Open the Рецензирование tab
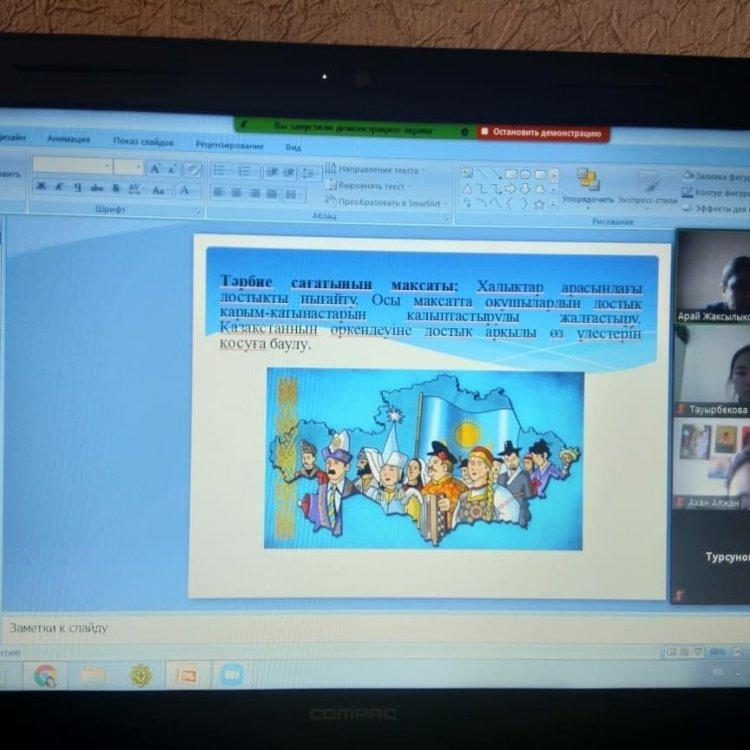Screen dimensions: 750x750 (230, 145)
